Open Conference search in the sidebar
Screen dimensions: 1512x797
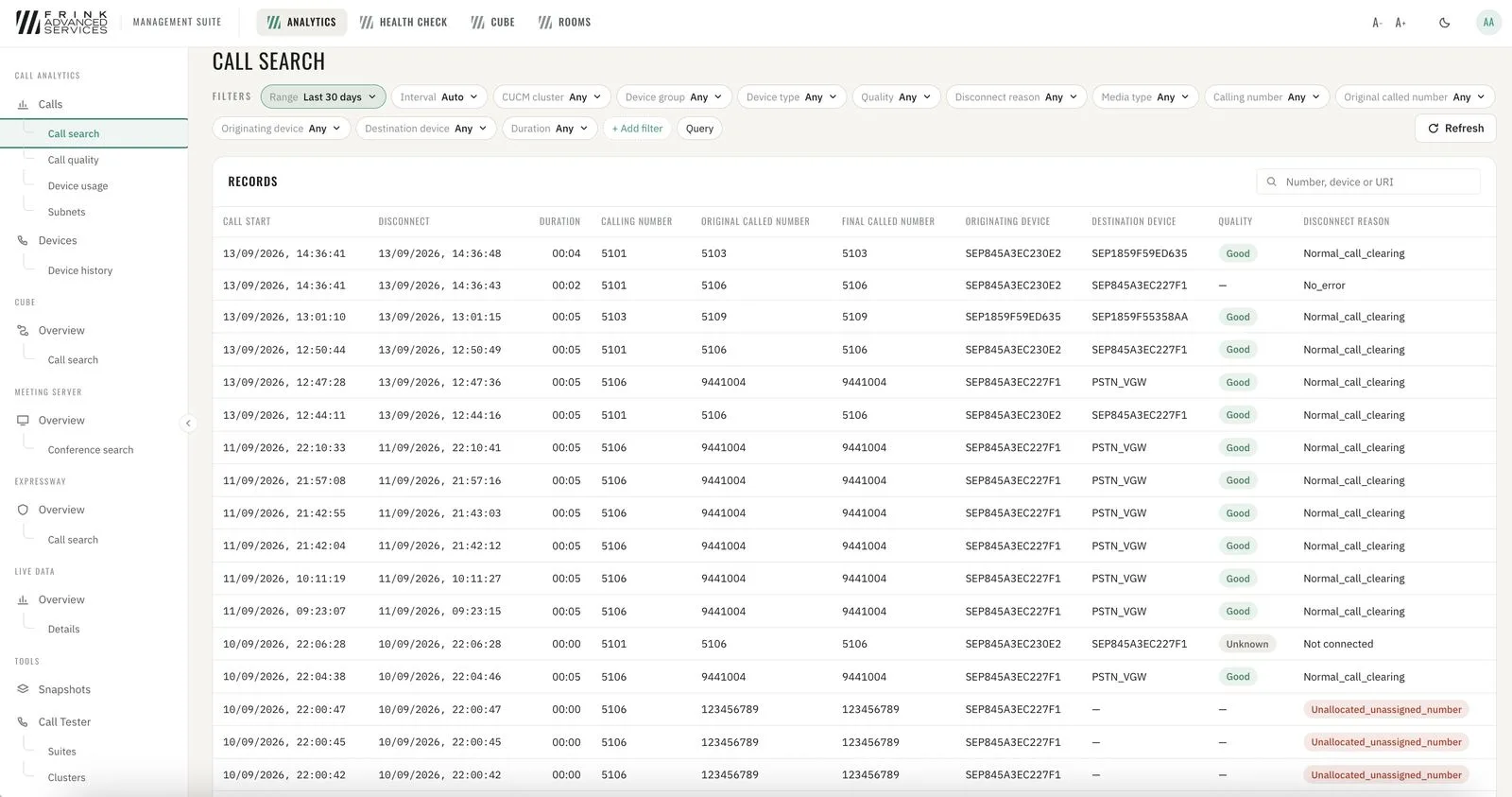tap(91, 450)
